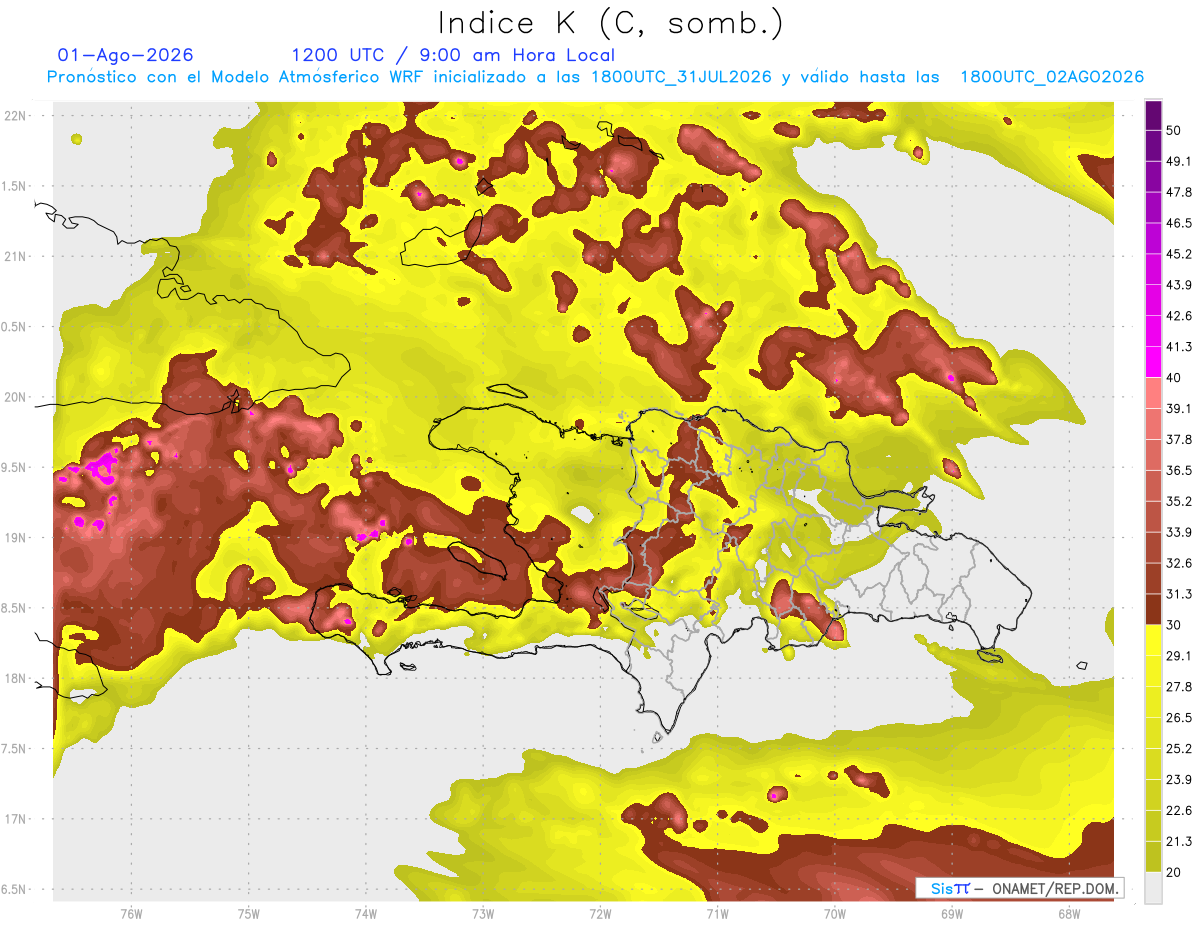The height and width of the screenshot is (927, 1200).
Task: Click the latitude label "17N"
Action: point(15,820)
